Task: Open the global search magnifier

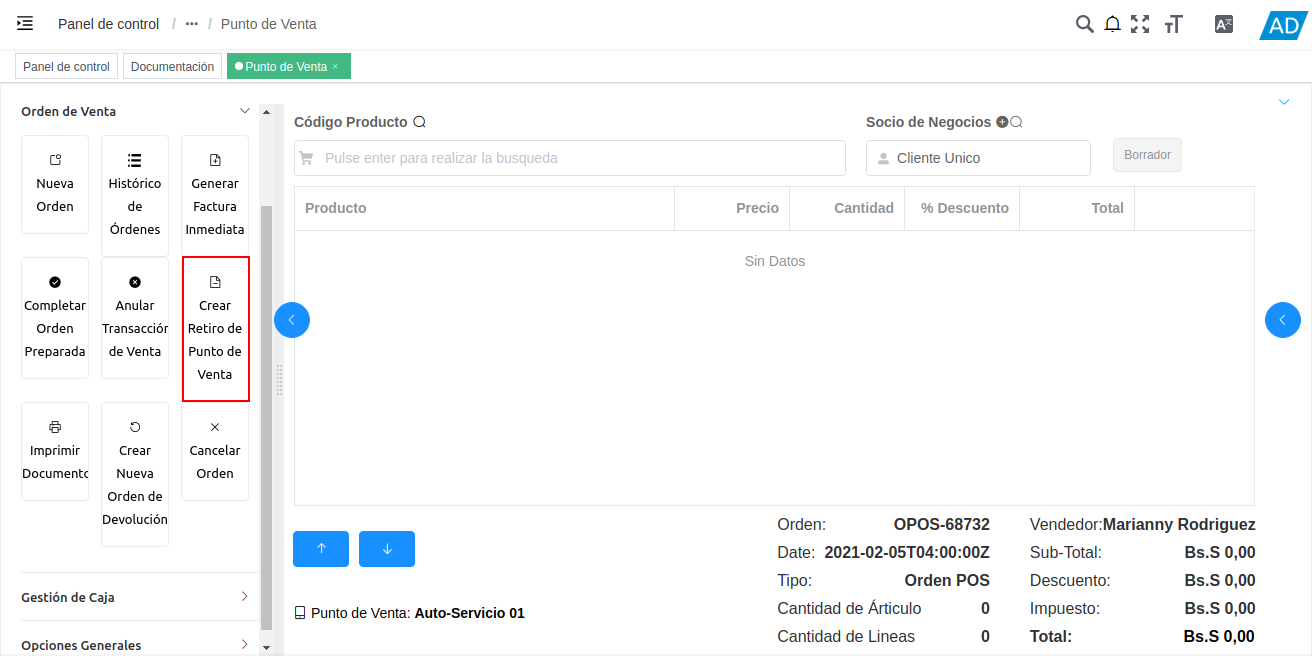Action: [x=1085, y=23]
